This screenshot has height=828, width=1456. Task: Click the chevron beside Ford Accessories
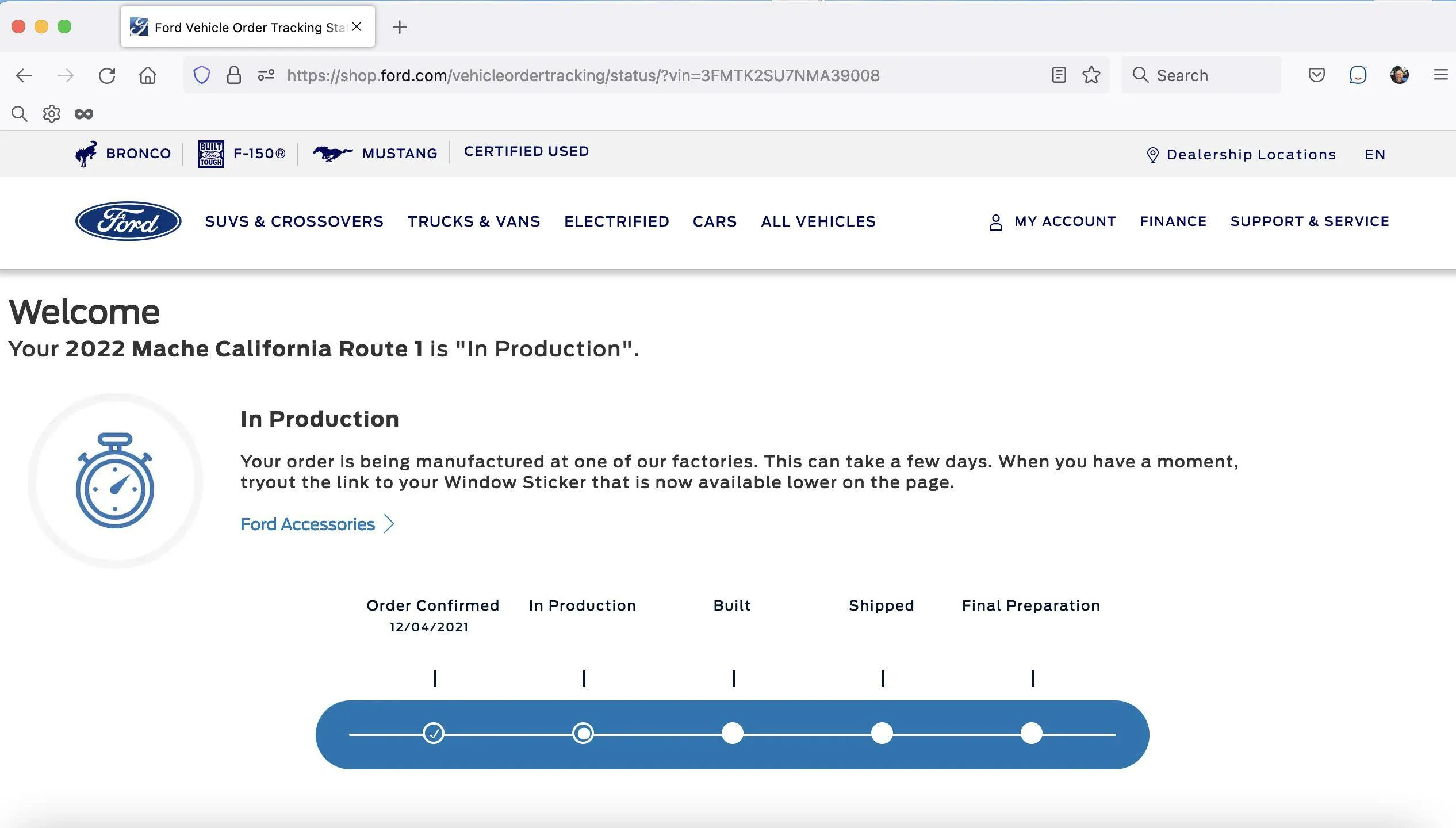(x=389, y=524)
